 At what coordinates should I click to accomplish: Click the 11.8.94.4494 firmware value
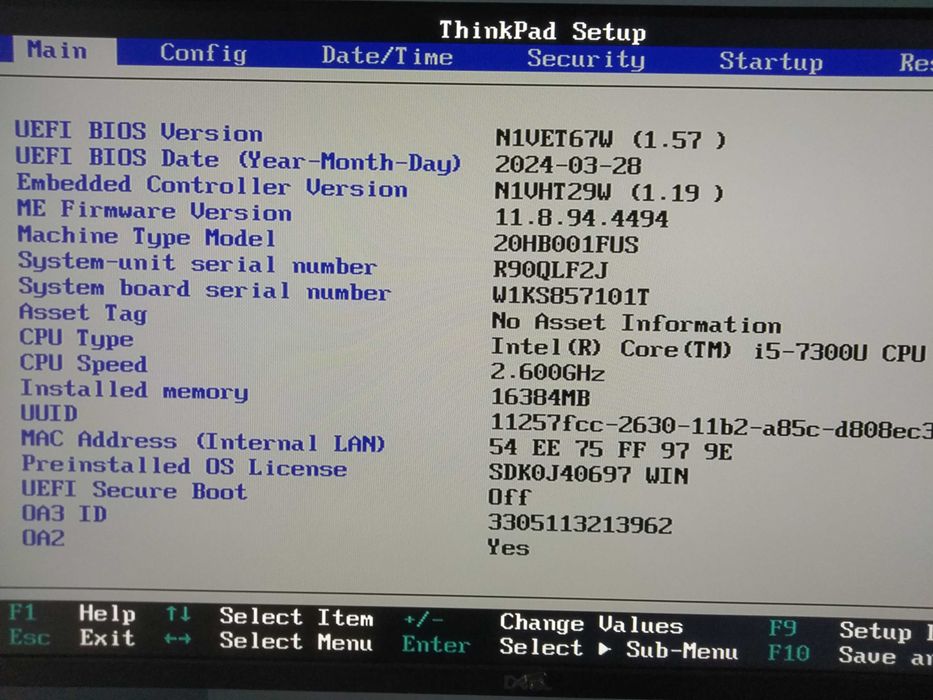click(581, 218)
